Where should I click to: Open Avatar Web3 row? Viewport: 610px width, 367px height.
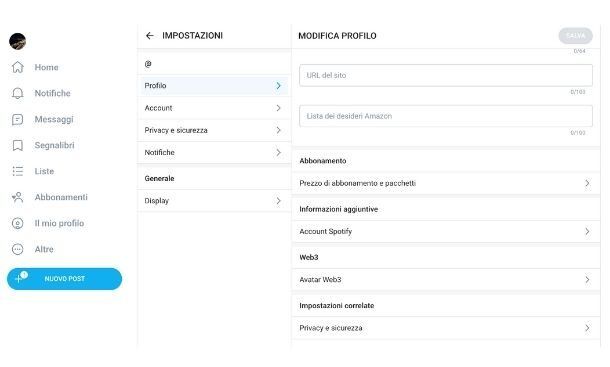coord(446,279)
